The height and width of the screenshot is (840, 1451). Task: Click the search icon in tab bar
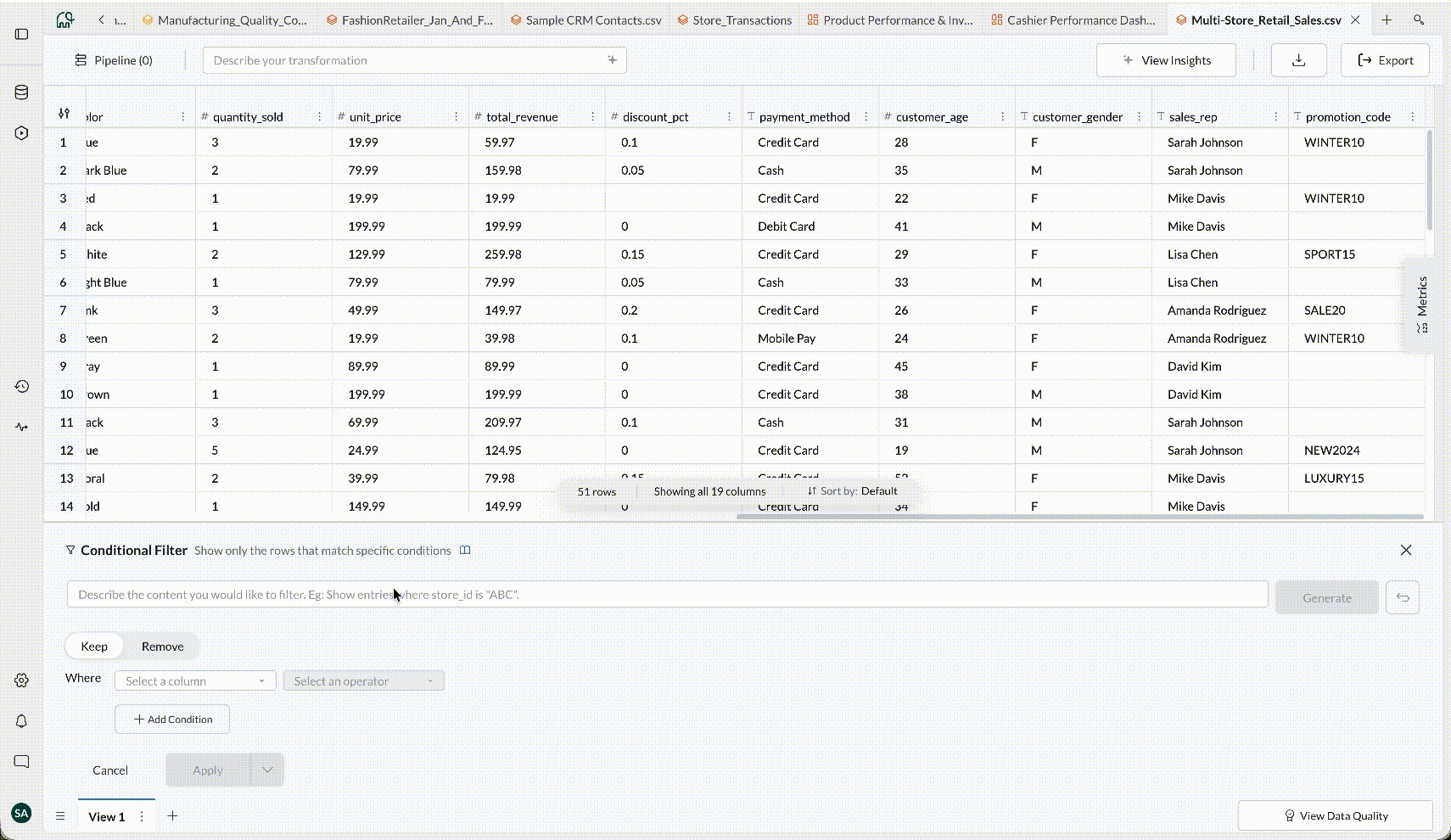pos(1419,20)
